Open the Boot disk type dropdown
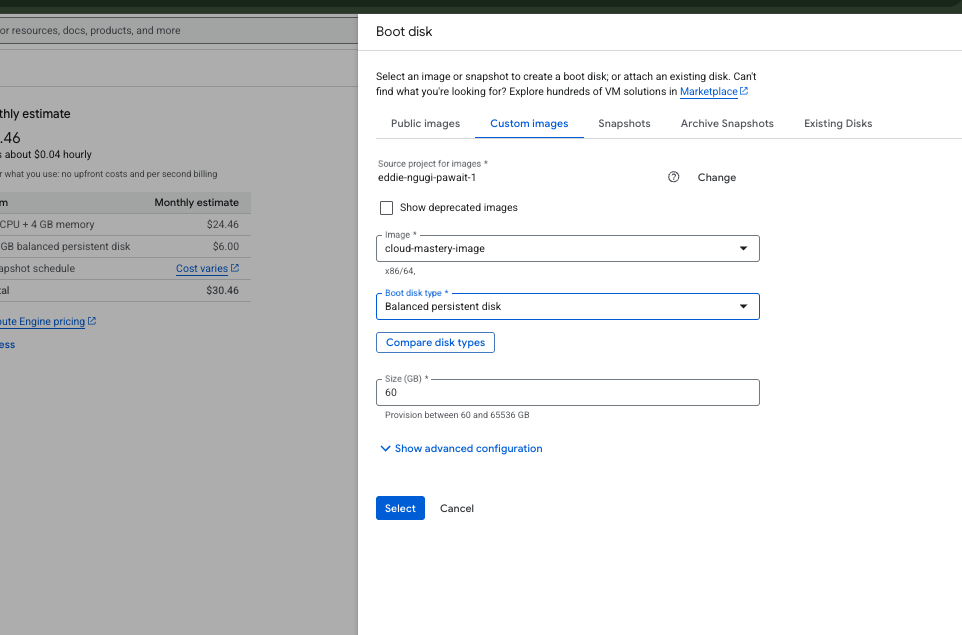The image size is (962, 635). click(x=744, y=306)
